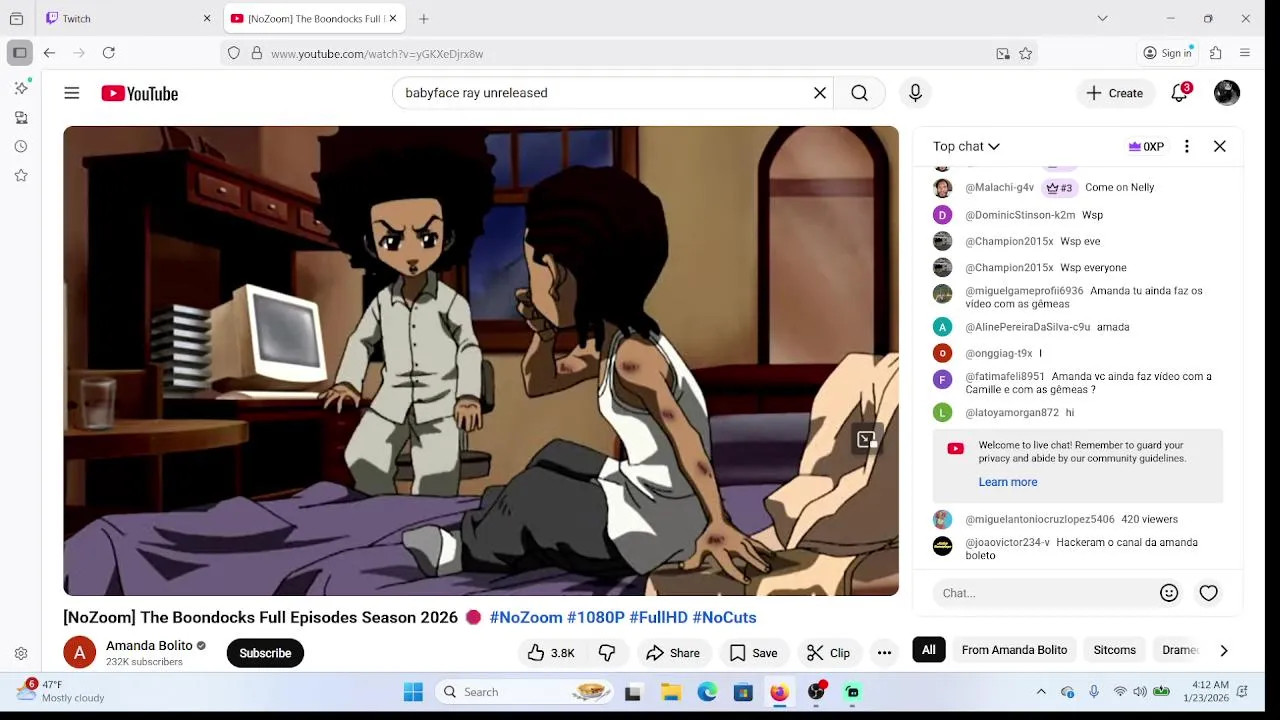Open #NoCuts hashtag link

click(724, 618)
